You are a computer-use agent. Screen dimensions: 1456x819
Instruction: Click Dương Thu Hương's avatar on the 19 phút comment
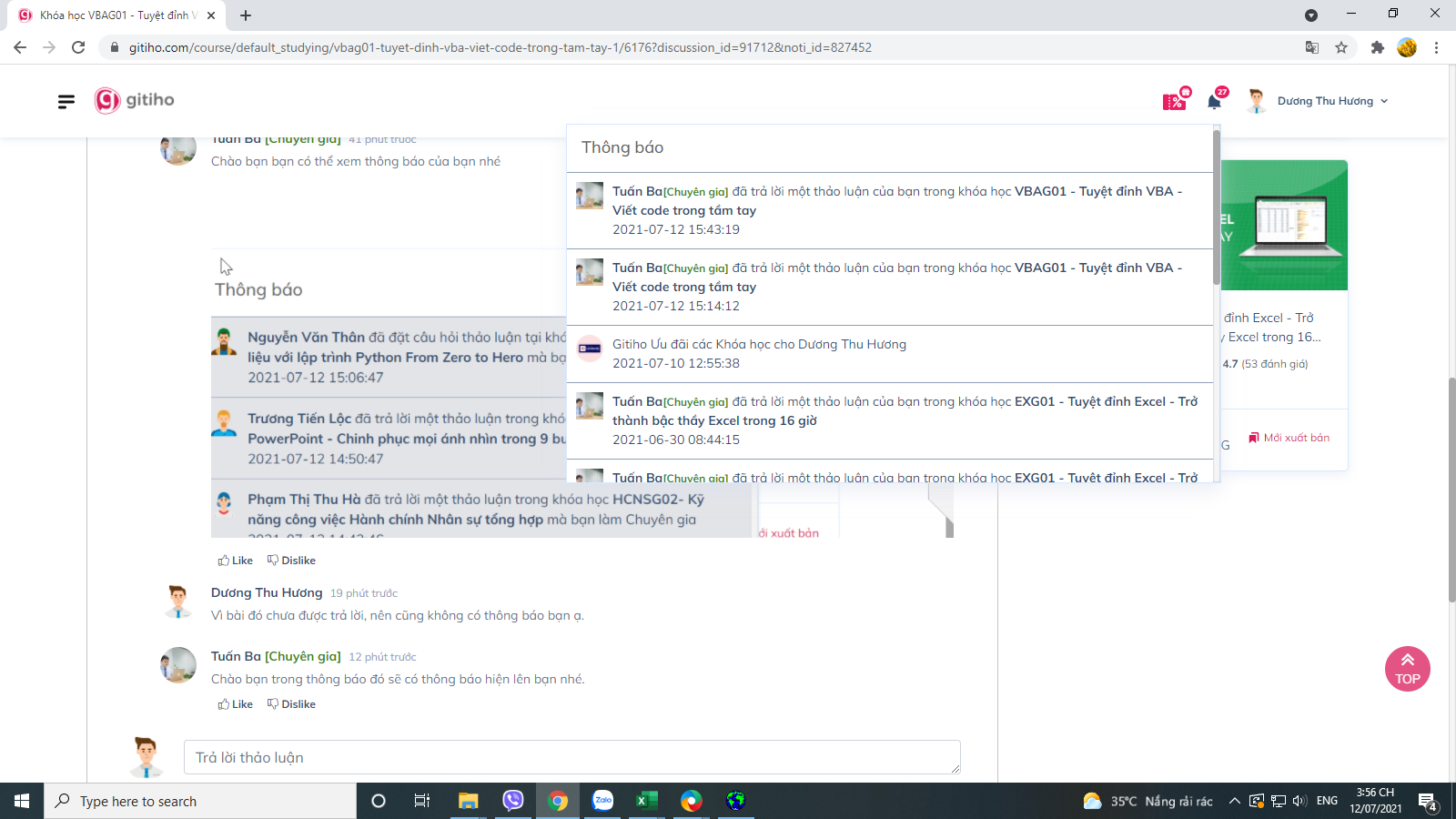coord(178,602)
